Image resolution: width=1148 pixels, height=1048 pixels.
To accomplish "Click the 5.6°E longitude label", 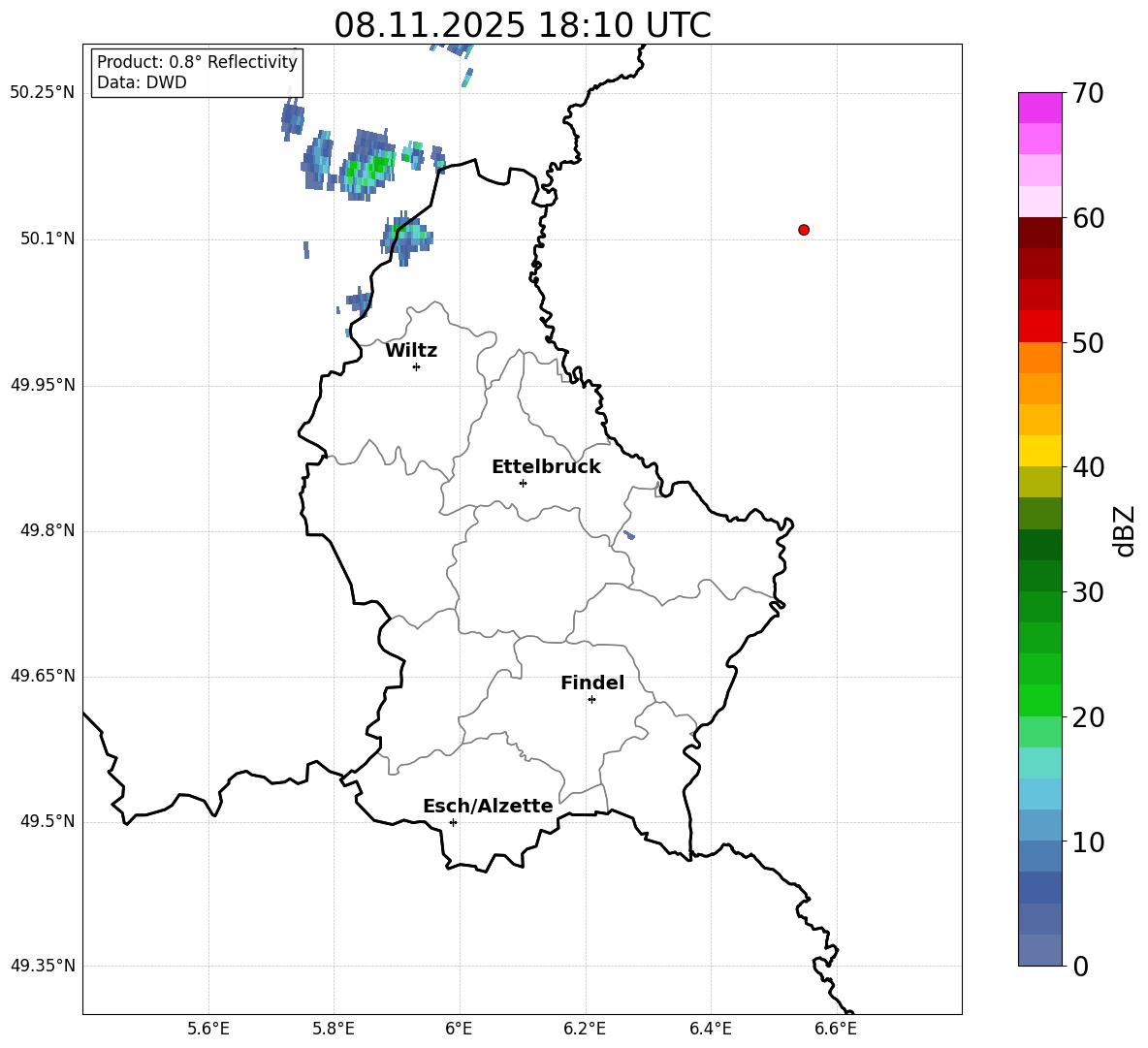I will tap(208, 1029).
